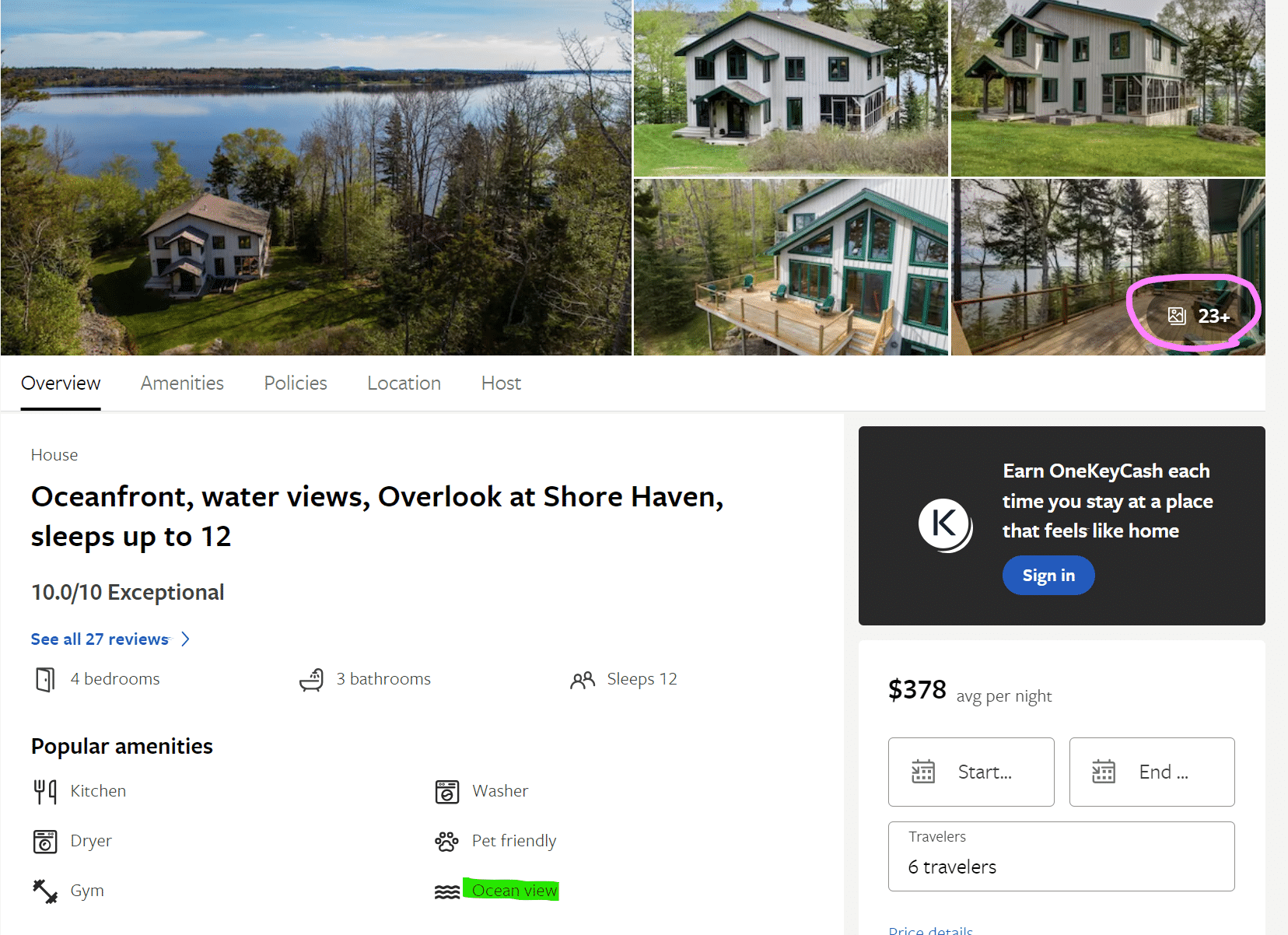Go to the Location tab
Screen dimensions: 1288x935
click(x=404, y=383)
